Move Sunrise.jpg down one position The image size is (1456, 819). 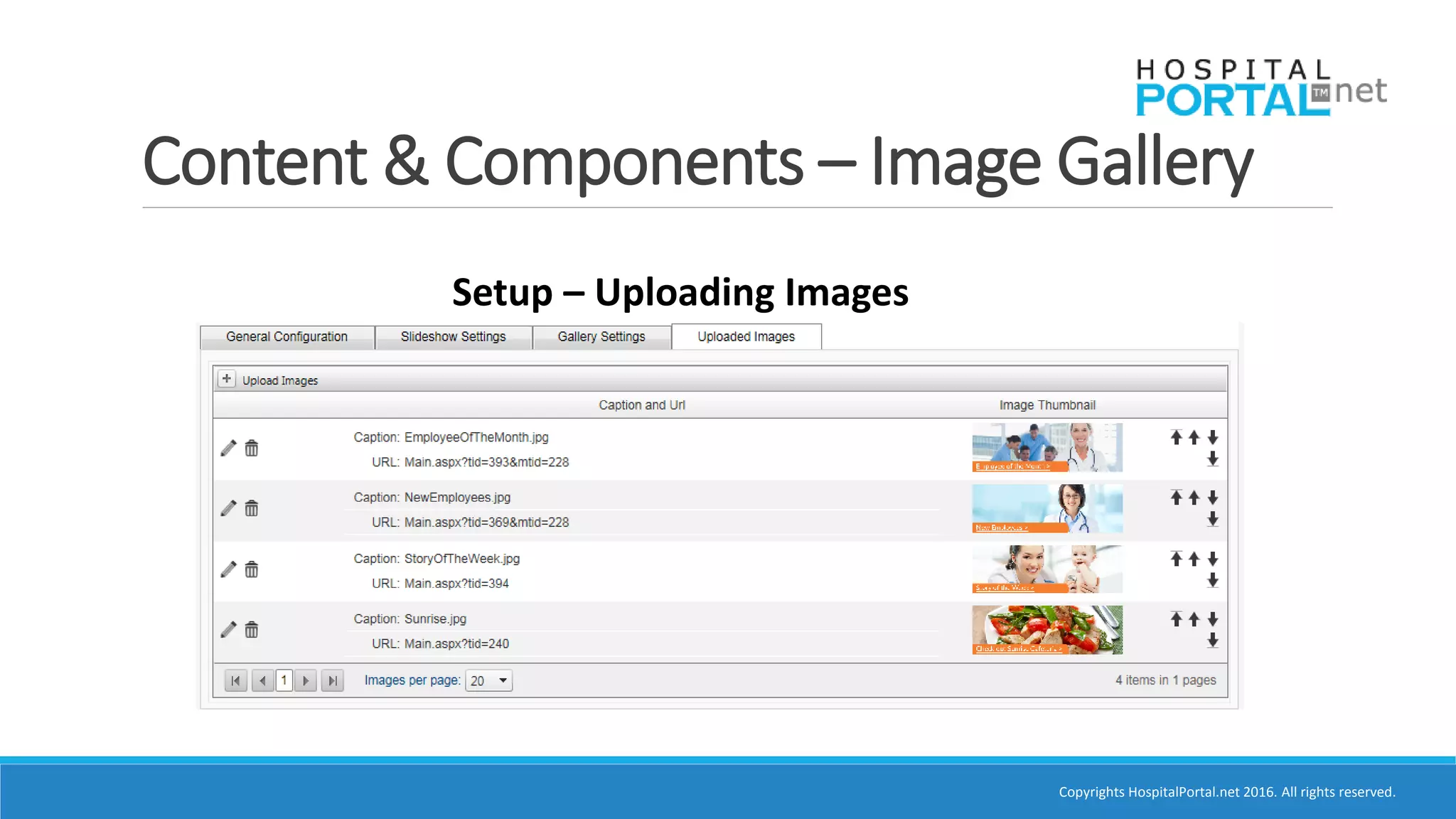click(x=1213, y=619)
